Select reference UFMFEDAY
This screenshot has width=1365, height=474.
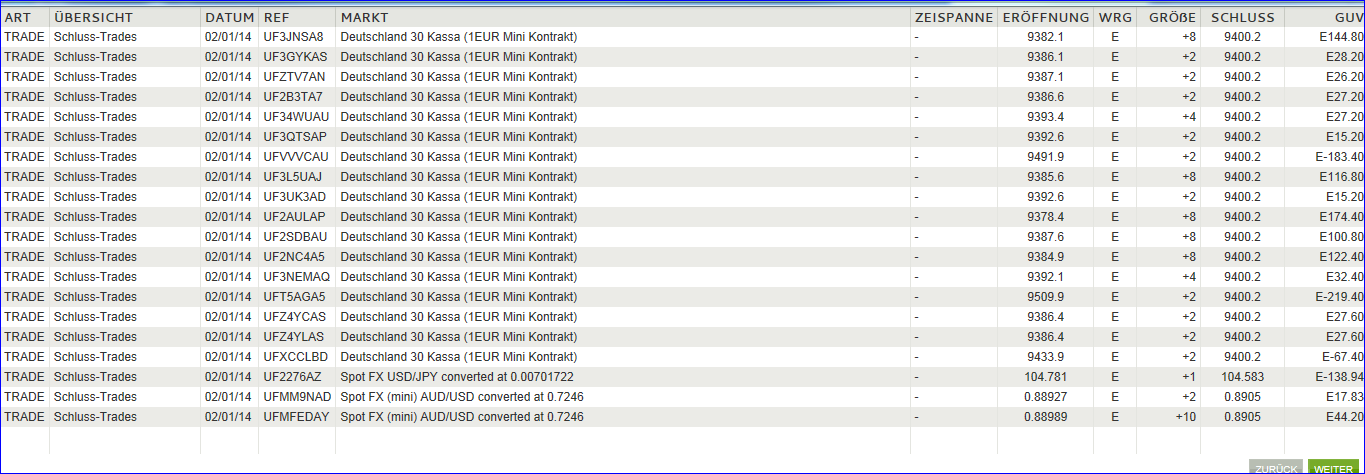tap(296, 417)
